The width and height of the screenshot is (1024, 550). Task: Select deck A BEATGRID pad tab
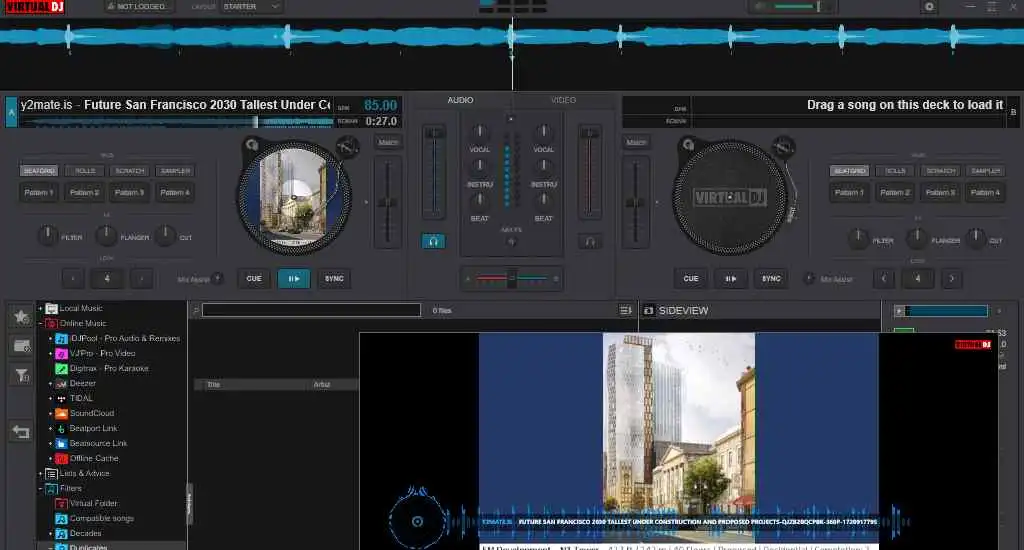(x=39, y=170)
